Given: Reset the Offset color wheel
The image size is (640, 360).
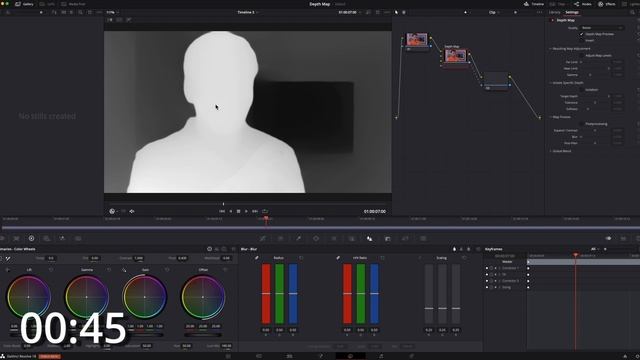Looking at the screenshot, I should [225, 270].
